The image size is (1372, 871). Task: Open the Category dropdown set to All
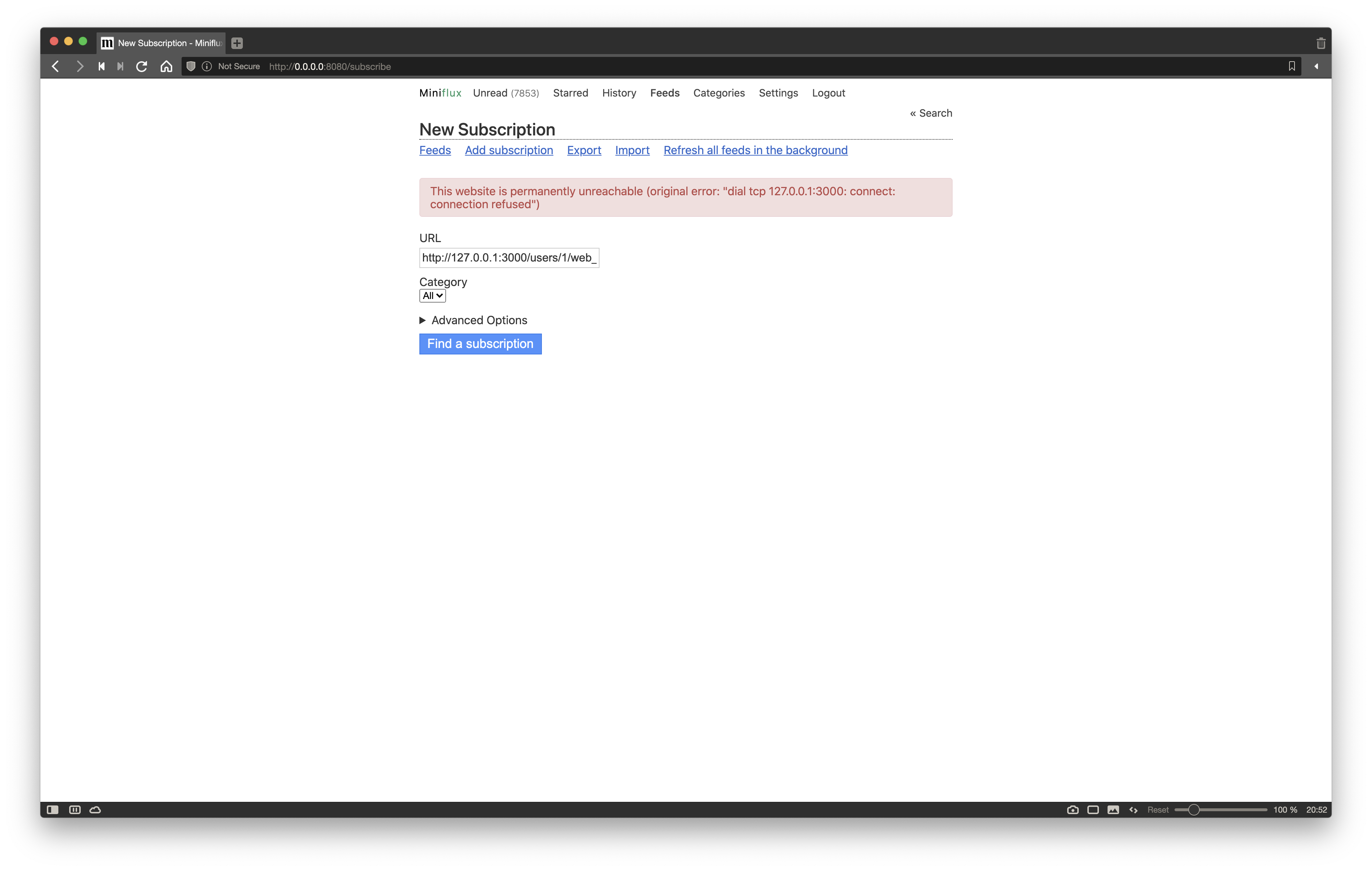432,296
